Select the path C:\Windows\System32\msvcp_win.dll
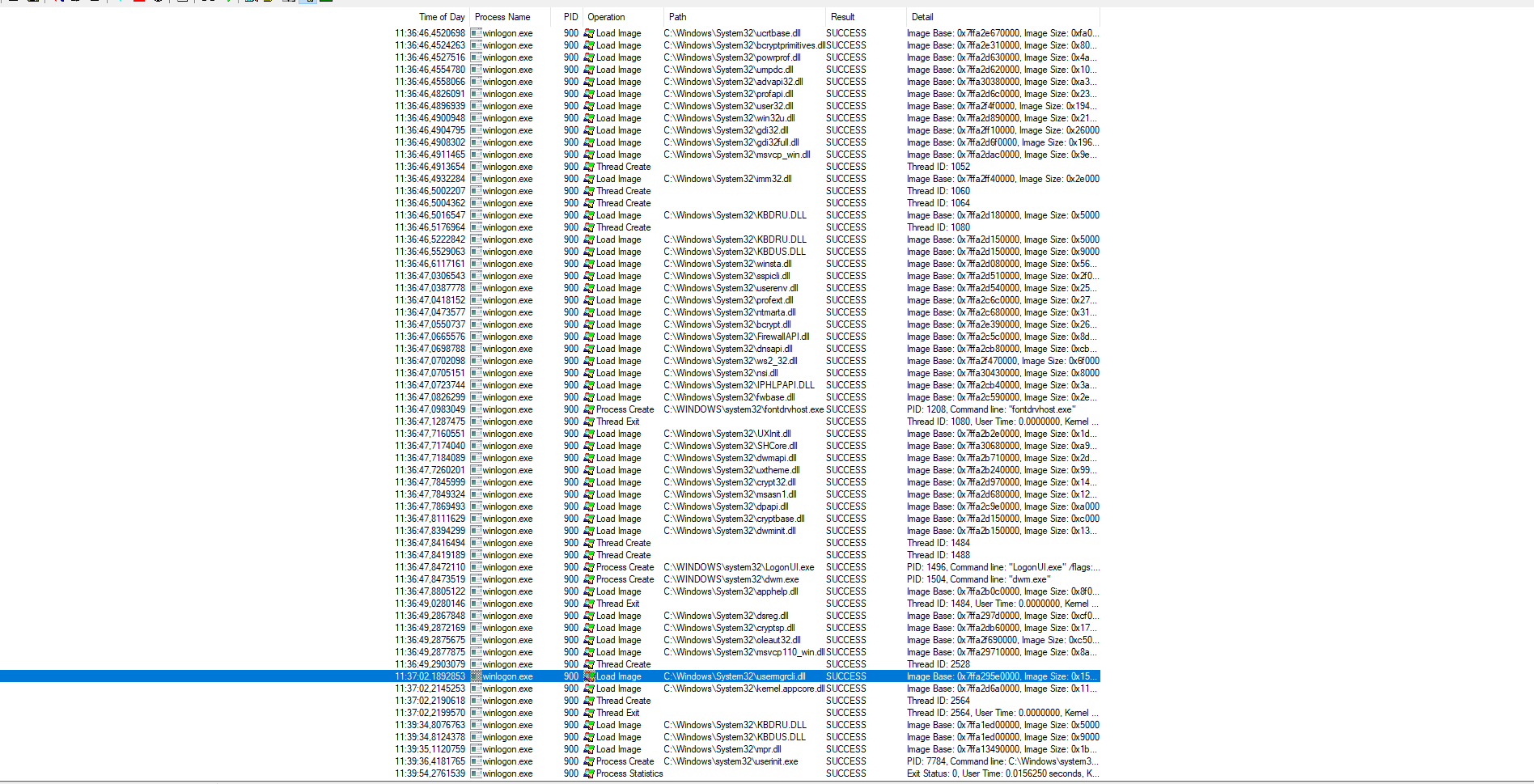The height and width of the screenshot is (784, 1534). coord(737,155)
